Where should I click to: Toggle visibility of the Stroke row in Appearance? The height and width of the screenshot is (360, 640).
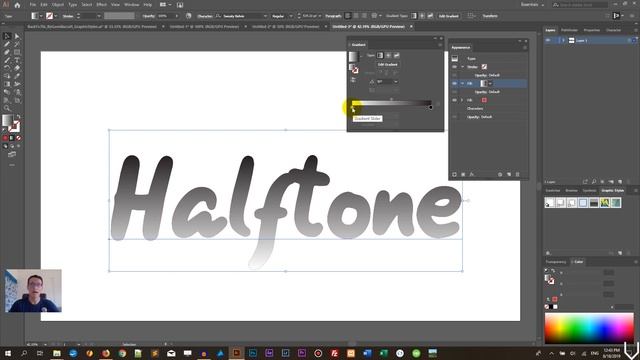(x=454, y=67)
